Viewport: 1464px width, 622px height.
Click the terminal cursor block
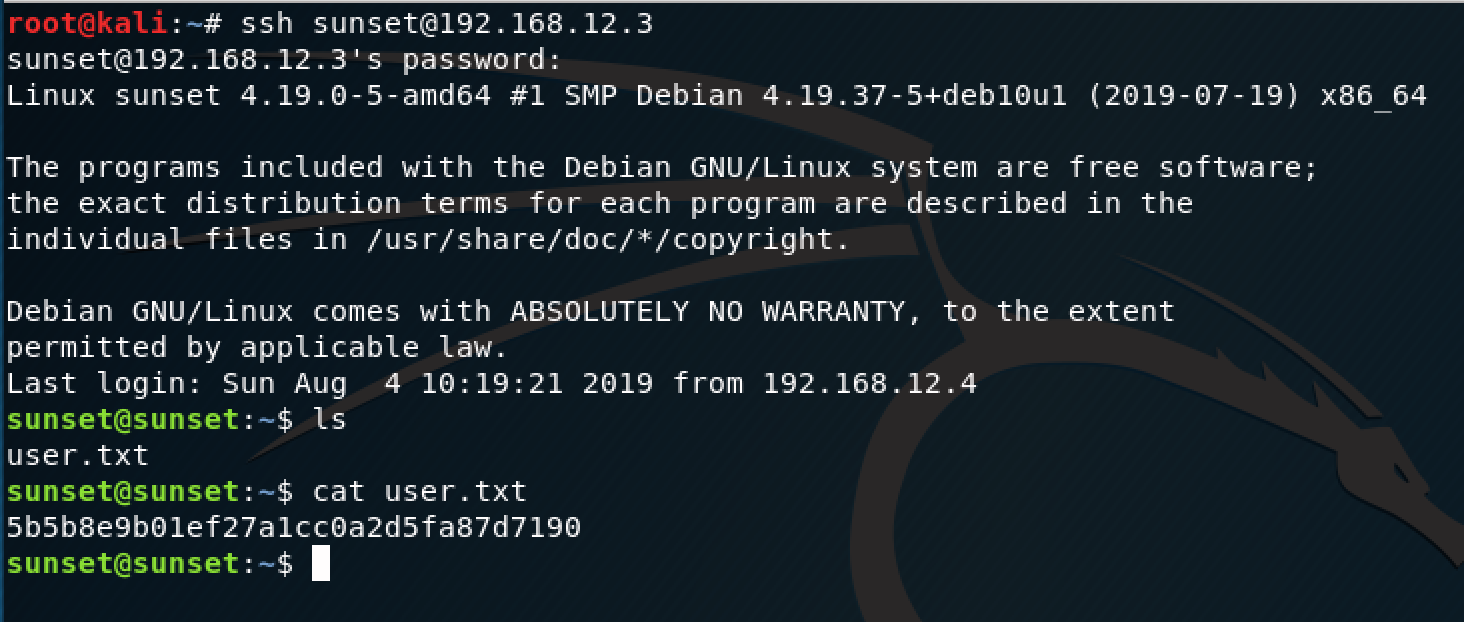pyautogui.click(x=320, y=564)
